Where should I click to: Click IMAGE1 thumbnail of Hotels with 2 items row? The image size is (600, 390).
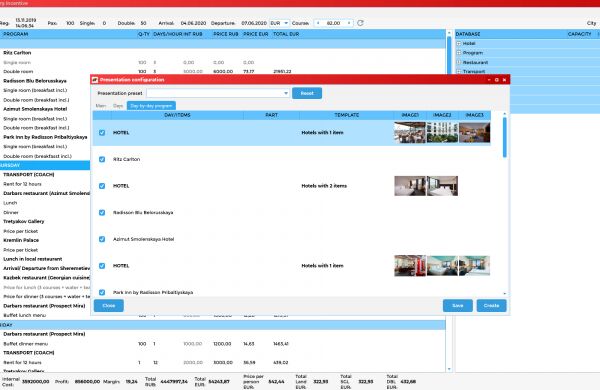click(x=410, y=186)
